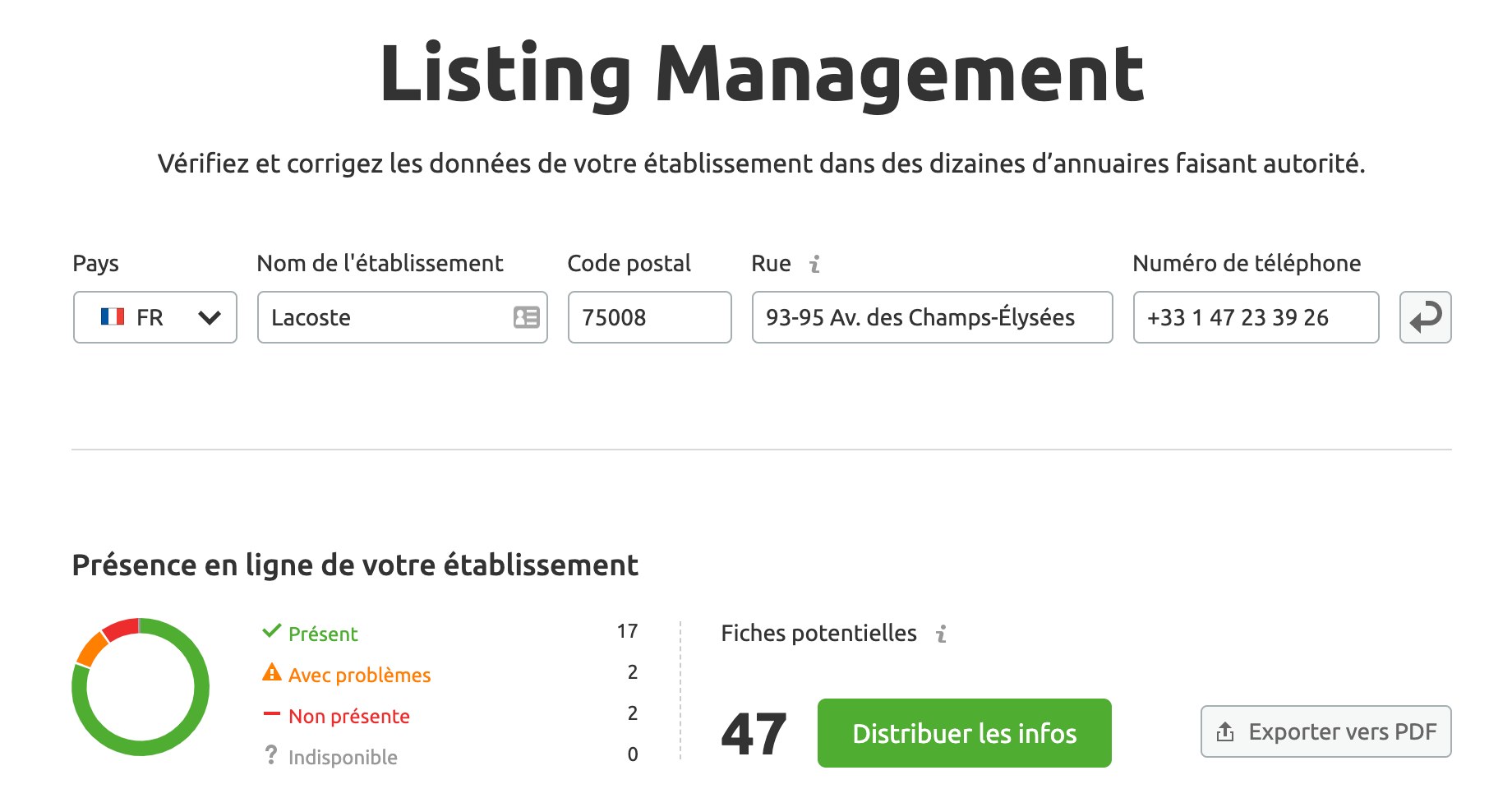The width and height of the screenshot is (1512, 798).
Task: Click the orange segment of the donut chart
Action: click(90, 649)
